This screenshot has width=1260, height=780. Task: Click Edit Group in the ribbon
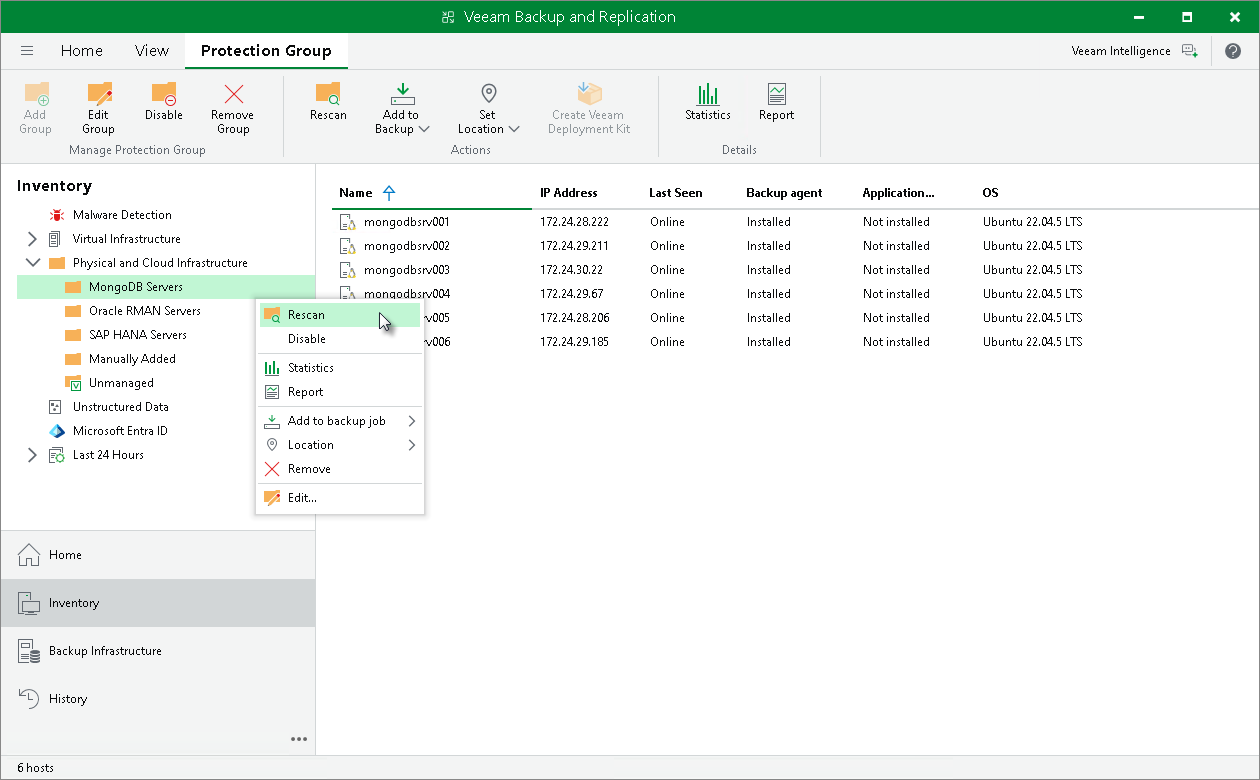[98, 108]
